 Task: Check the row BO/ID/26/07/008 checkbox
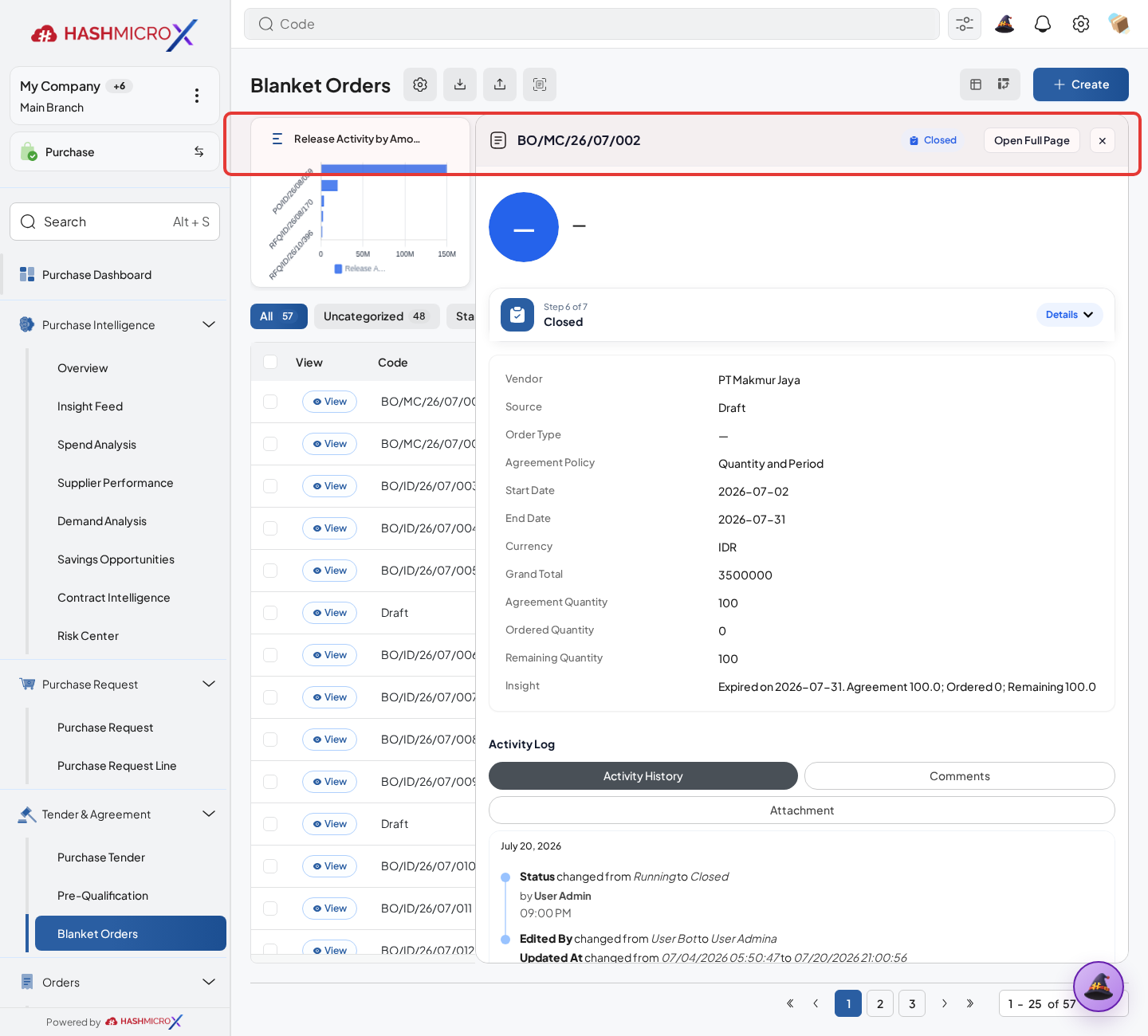[x=270, y=740]
